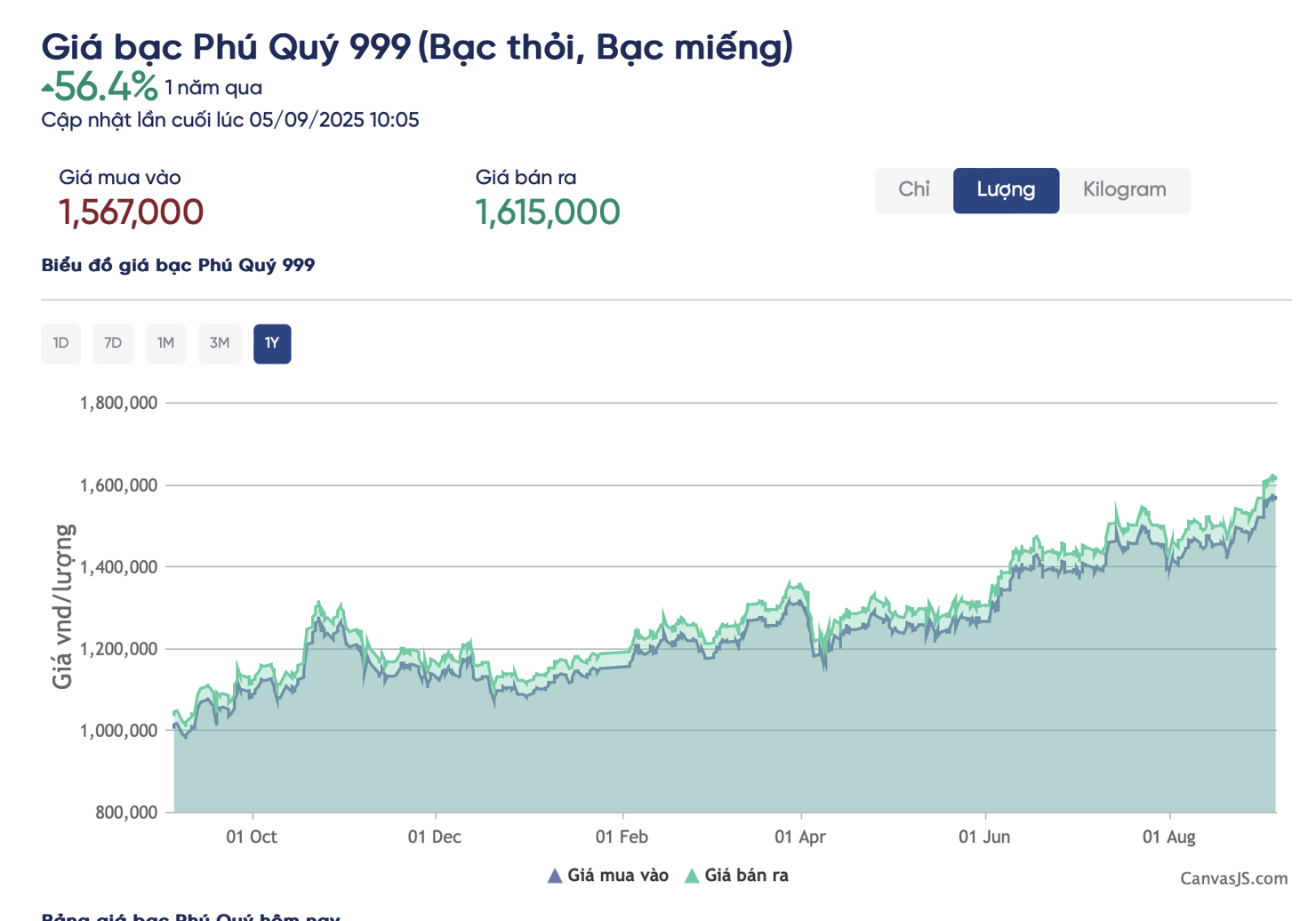Toggle the Giá mua vào legend triangle icon

click(x=555, y=877)
